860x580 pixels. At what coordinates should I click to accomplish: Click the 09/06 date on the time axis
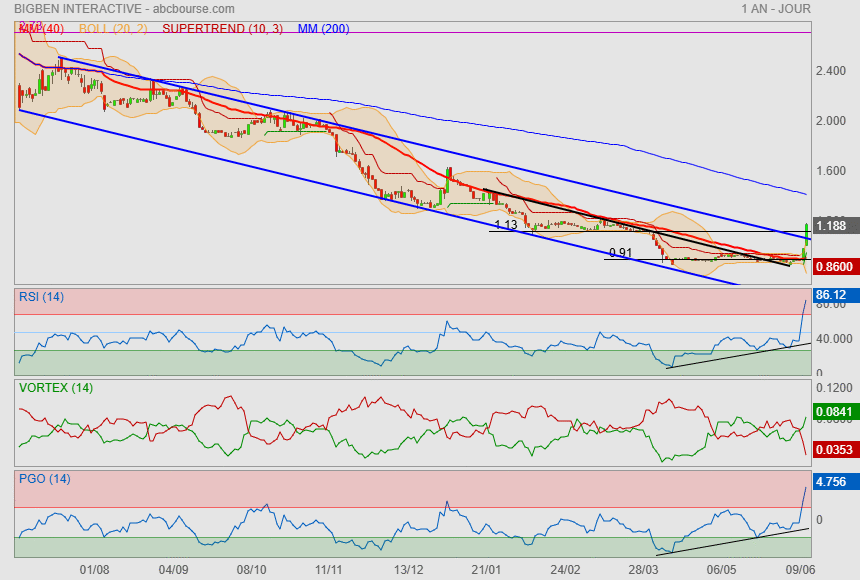797,568
